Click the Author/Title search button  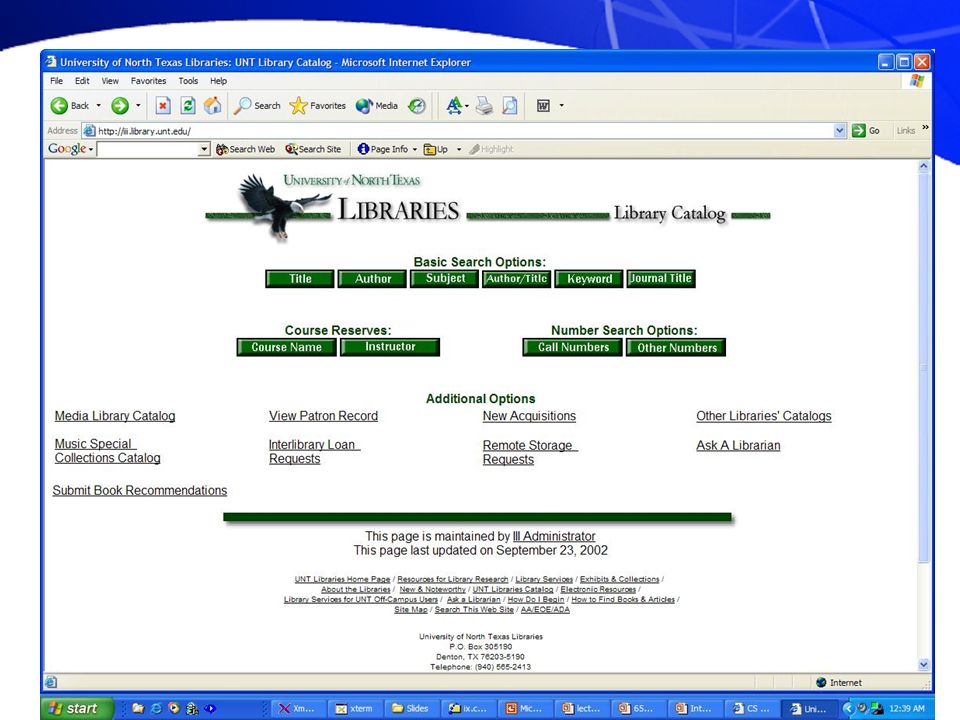tap(517, 279)
